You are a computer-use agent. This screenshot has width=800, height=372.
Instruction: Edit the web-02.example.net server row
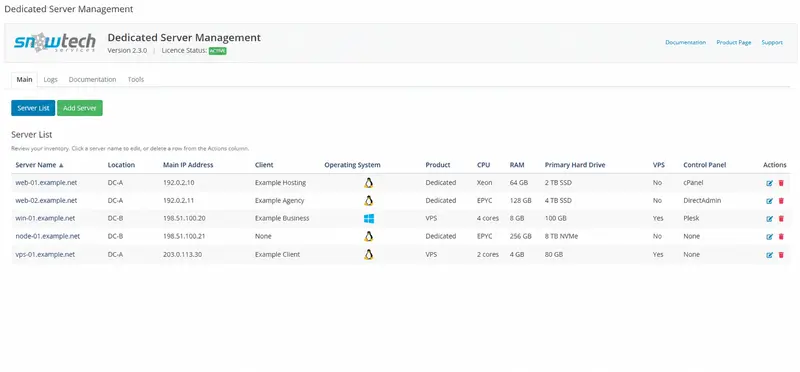tap(769, 201)
